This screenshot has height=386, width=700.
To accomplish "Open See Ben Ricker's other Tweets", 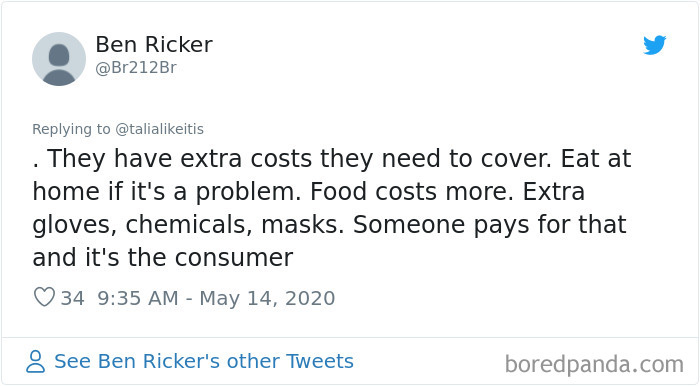I will pyautogui.click(x=204, y=361).
